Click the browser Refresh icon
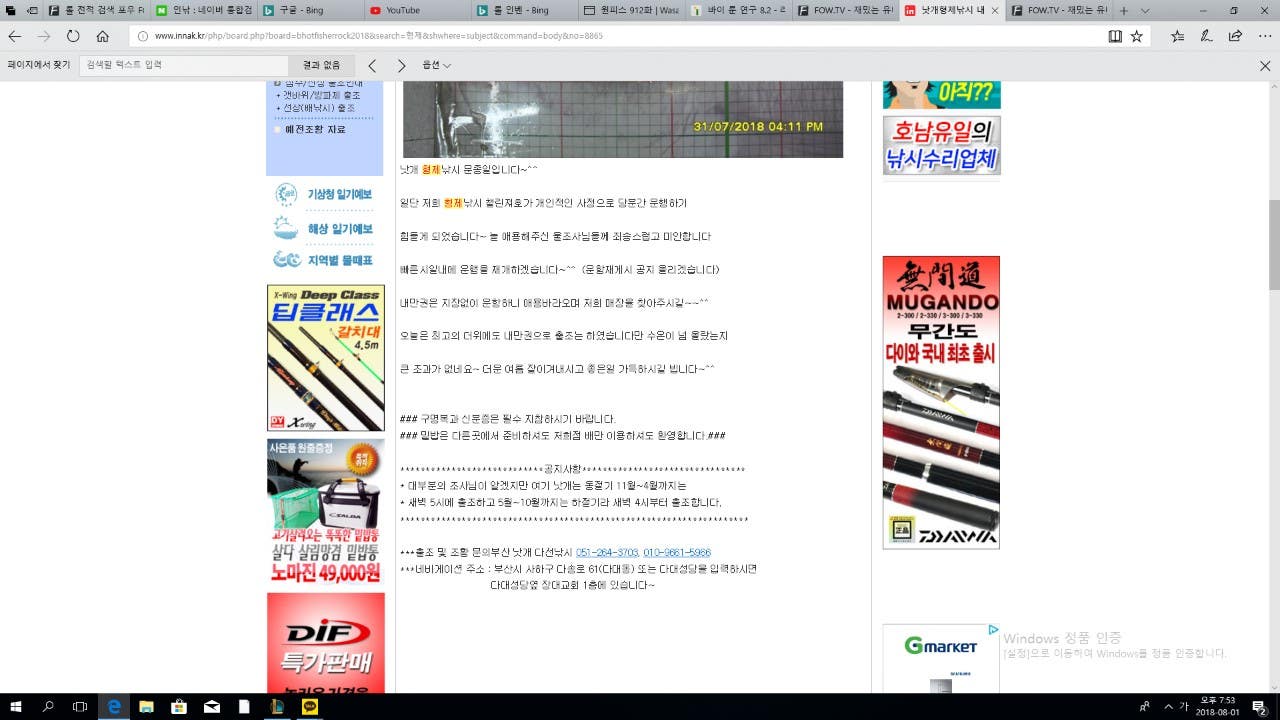This screenshot has width=1280, height=720. pos(73,36)
